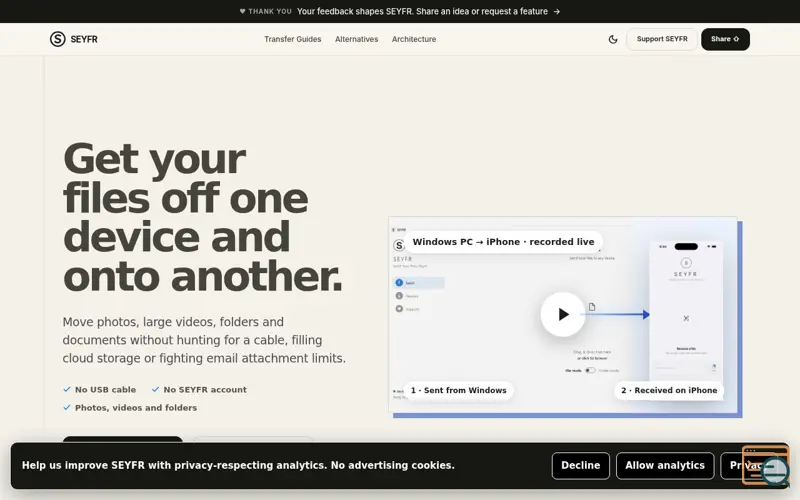Click the check icon beside No USB cable
This screenshot has width=800, height=500.
[67, 389]
